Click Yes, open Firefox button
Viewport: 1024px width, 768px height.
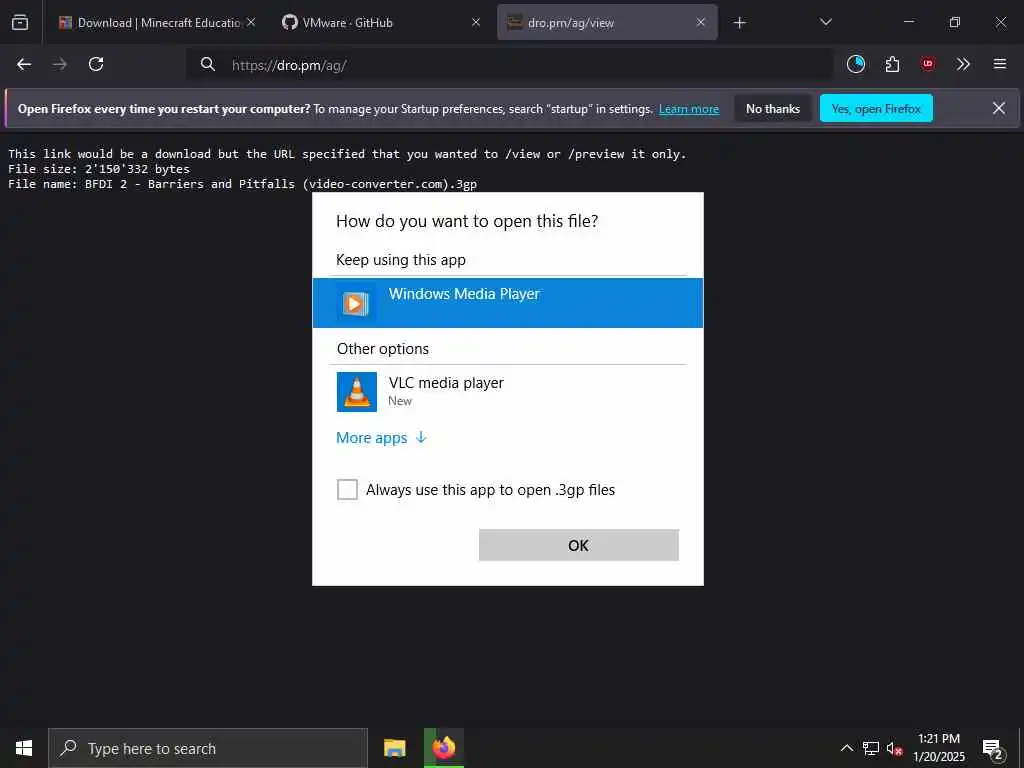pyautogui.click(x=876, y=108)
